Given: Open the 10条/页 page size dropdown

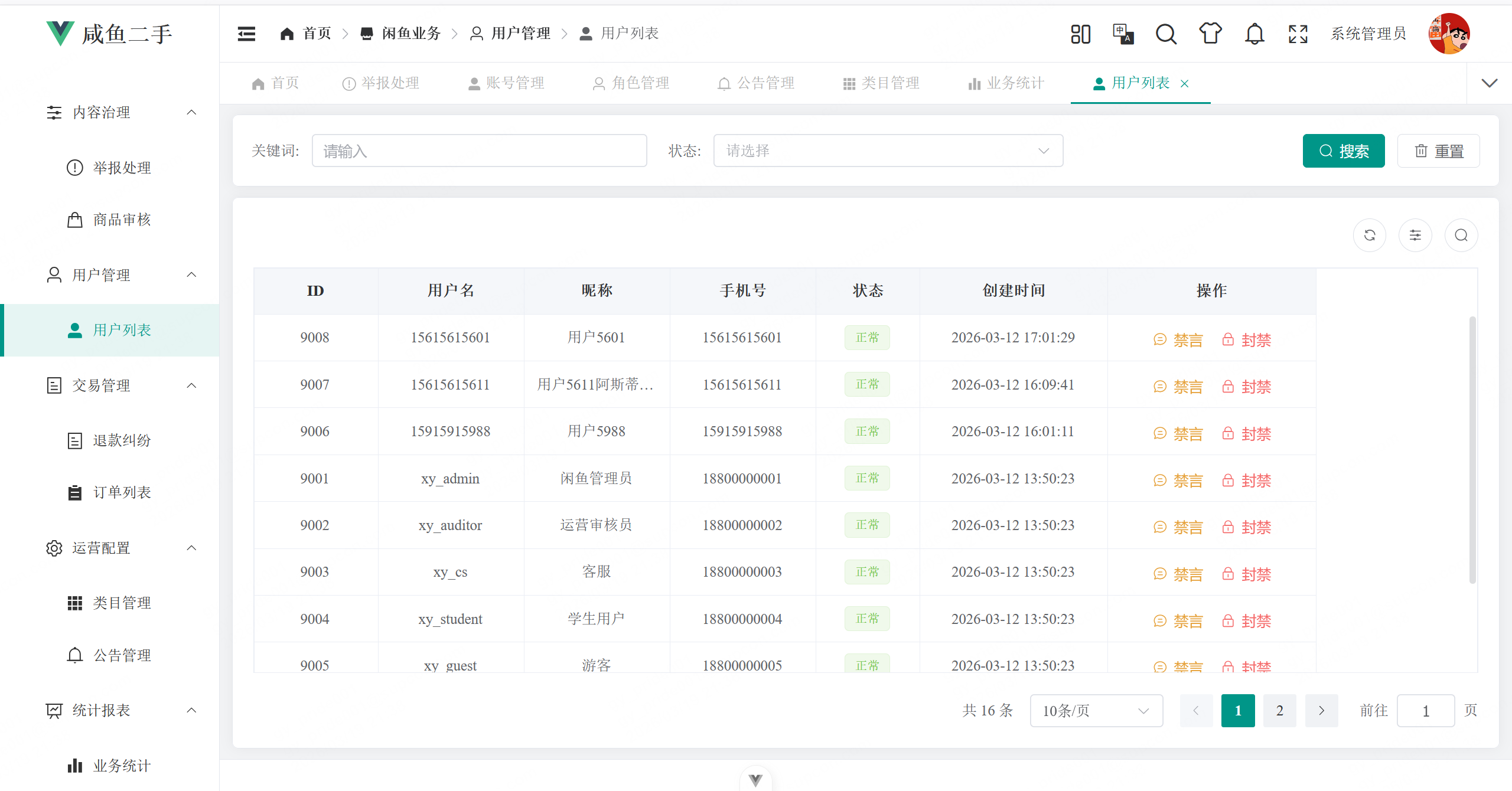Looking at the screenshot, I should tap(1096, 711).
